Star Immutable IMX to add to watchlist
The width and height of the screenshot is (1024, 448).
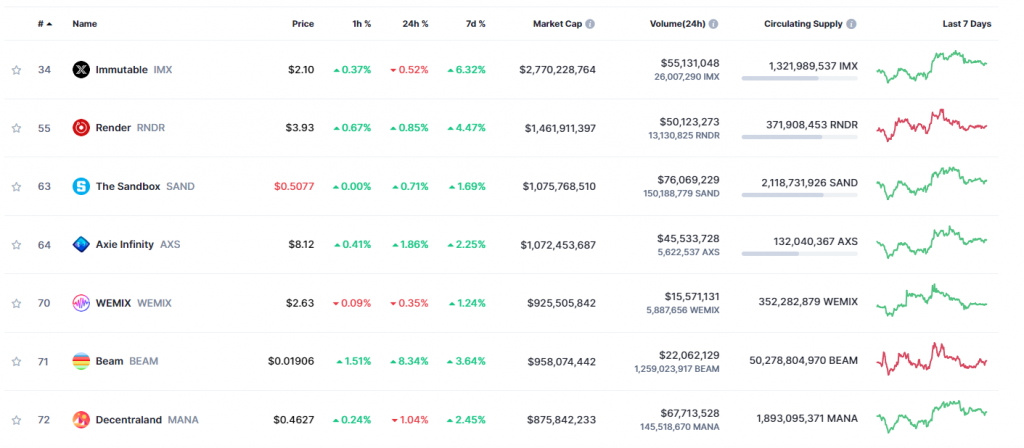click(16, 70)
